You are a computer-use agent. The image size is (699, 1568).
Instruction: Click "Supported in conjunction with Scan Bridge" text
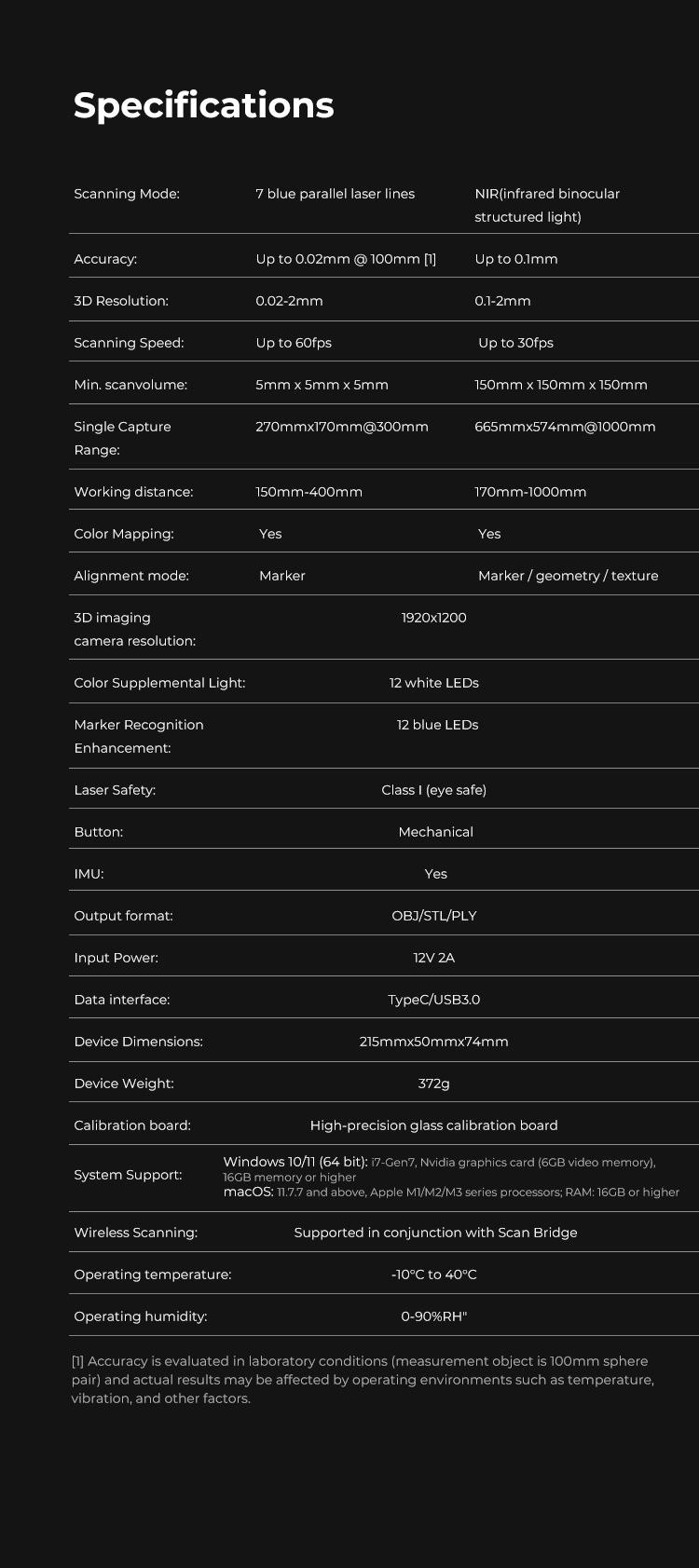(x=435, y=1233)
